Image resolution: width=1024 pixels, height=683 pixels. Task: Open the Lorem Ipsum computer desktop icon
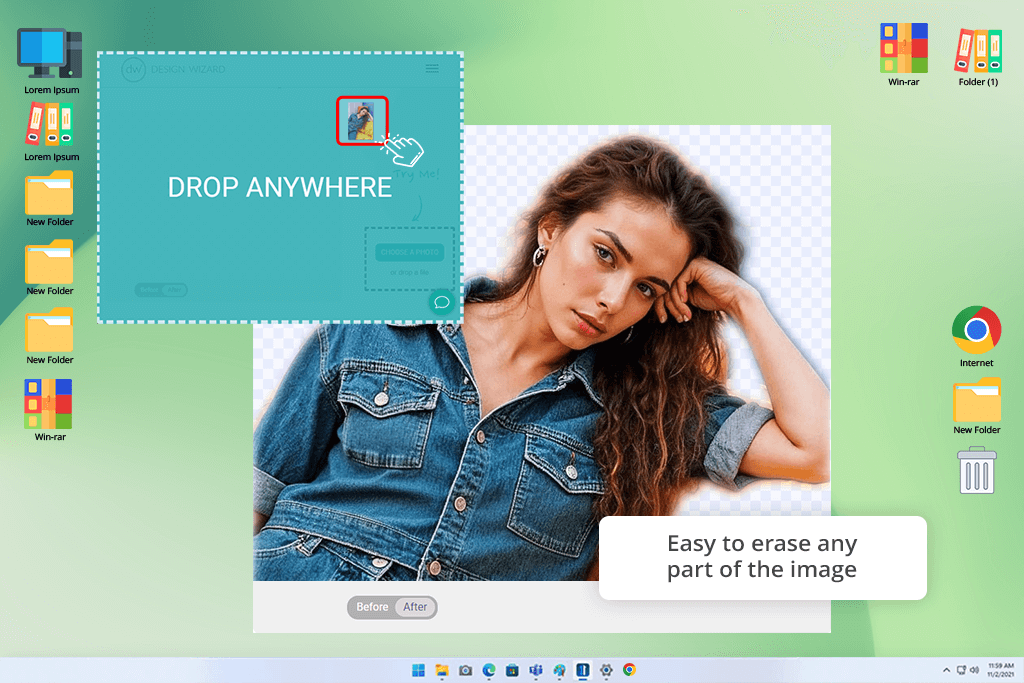coord(50,60)
